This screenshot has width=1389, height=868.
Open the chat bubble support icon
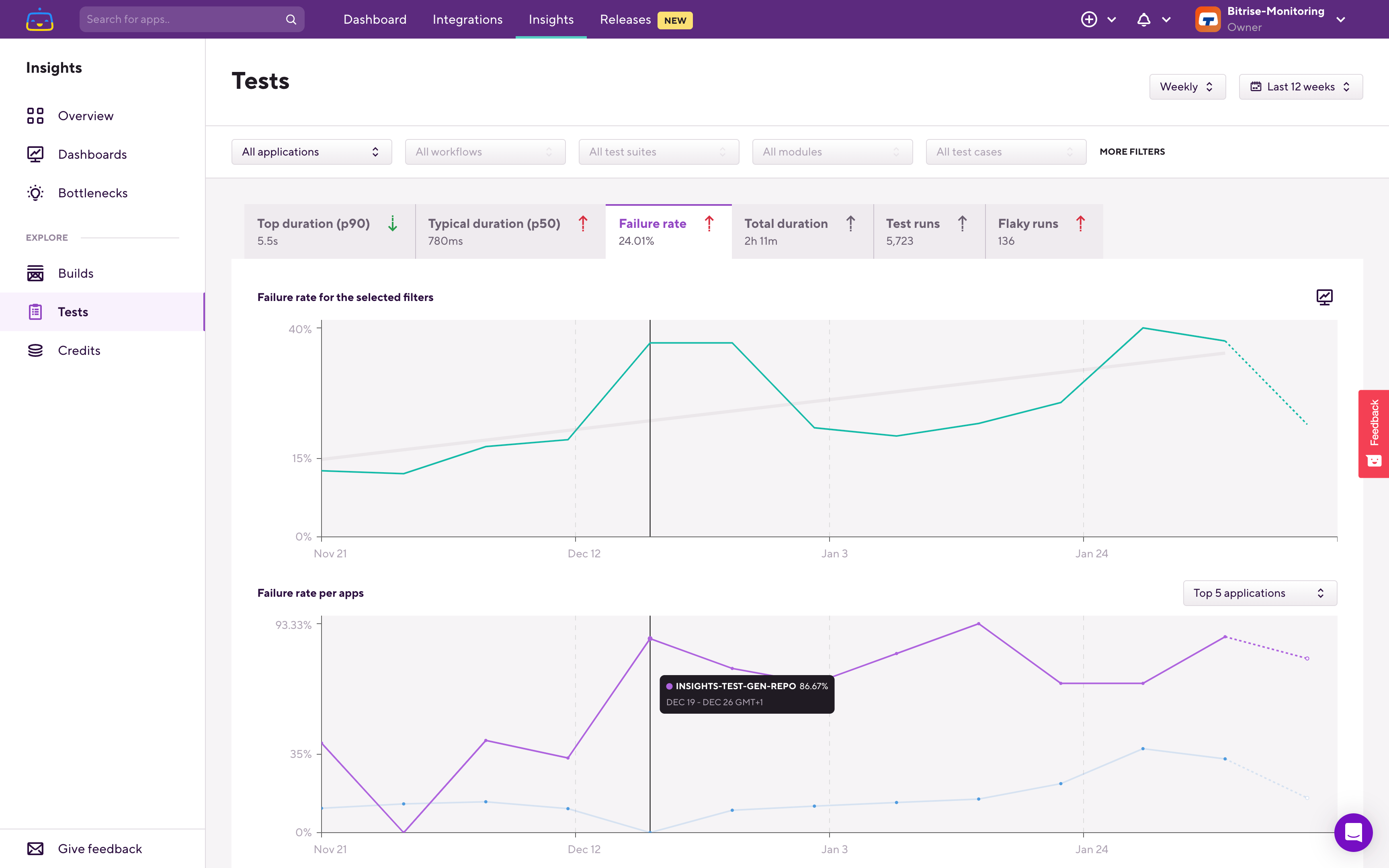click(1353, 832)
